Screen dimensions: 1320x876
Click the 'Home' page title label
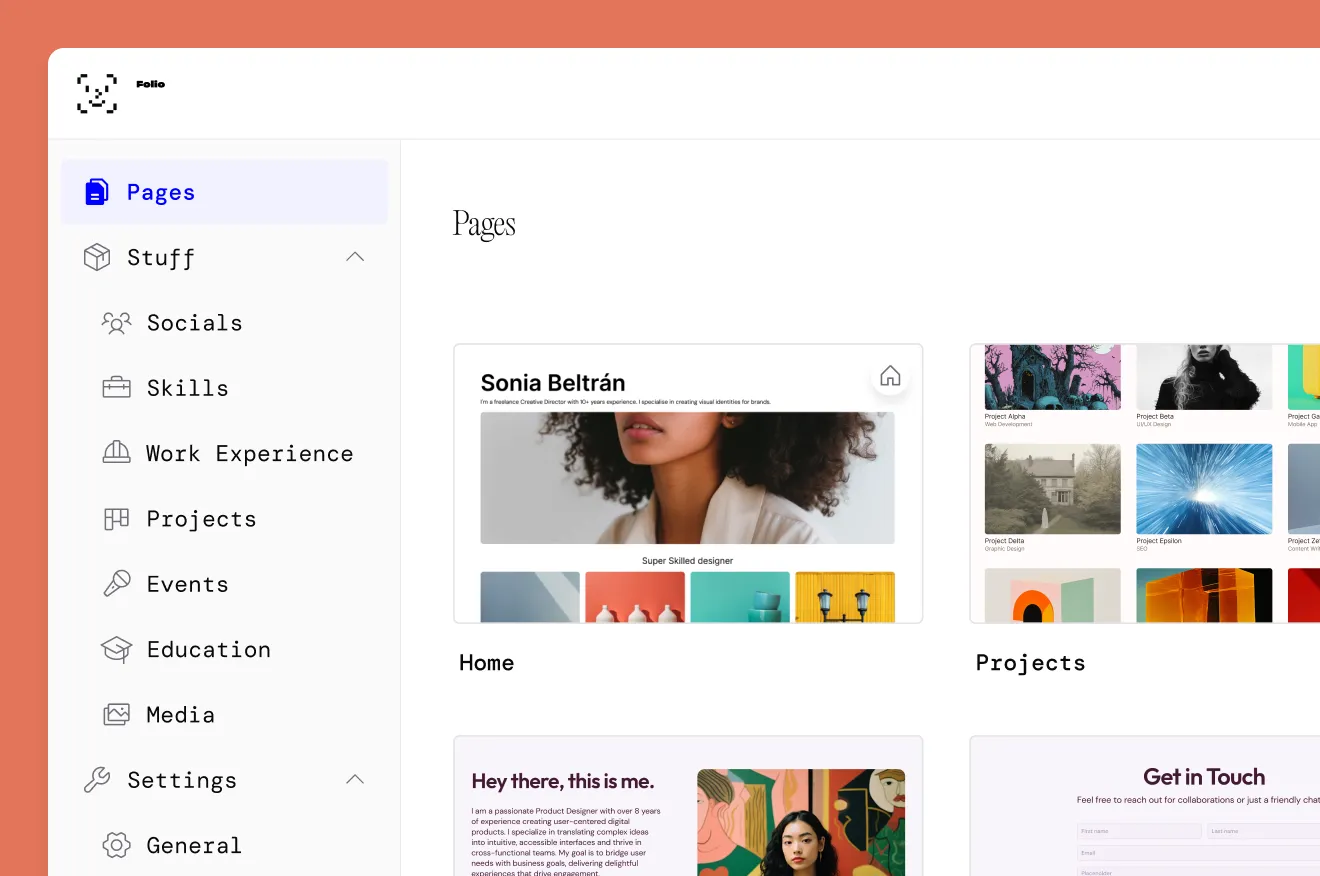[x=487, y=662]
